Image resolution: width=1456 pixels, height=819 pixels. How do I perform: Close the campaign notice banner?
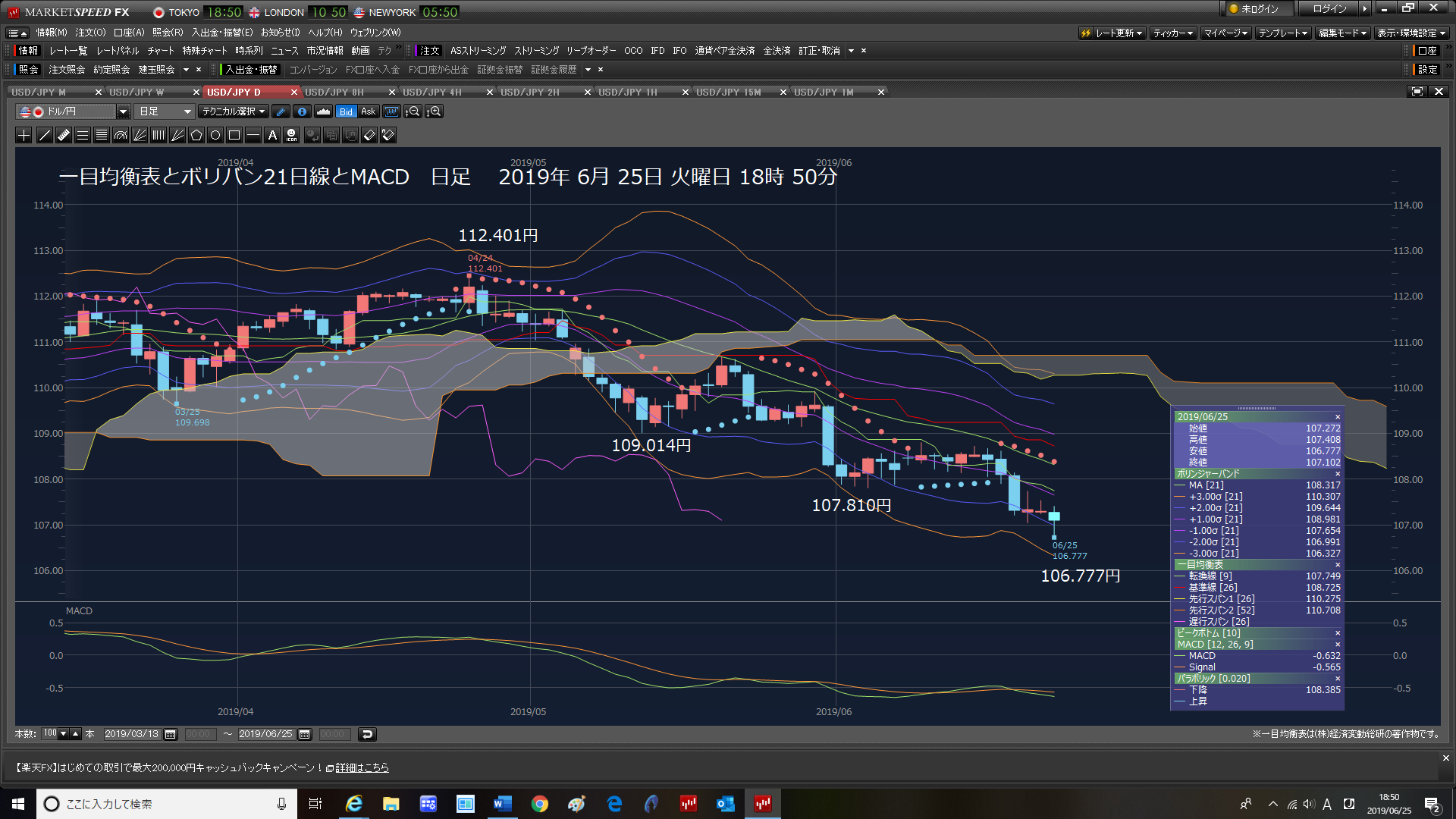1445,758
